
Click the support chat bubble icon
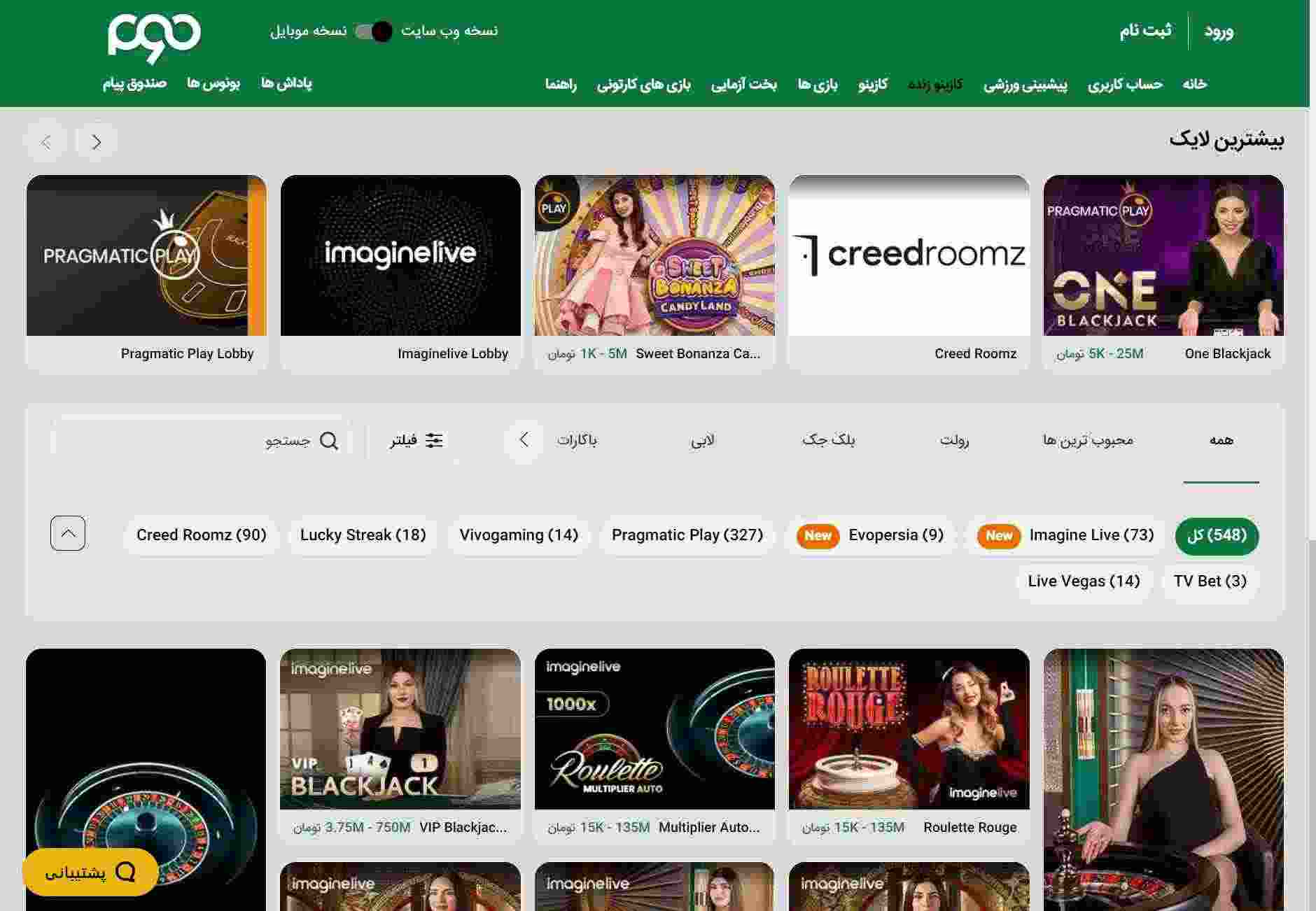(126, 872)
